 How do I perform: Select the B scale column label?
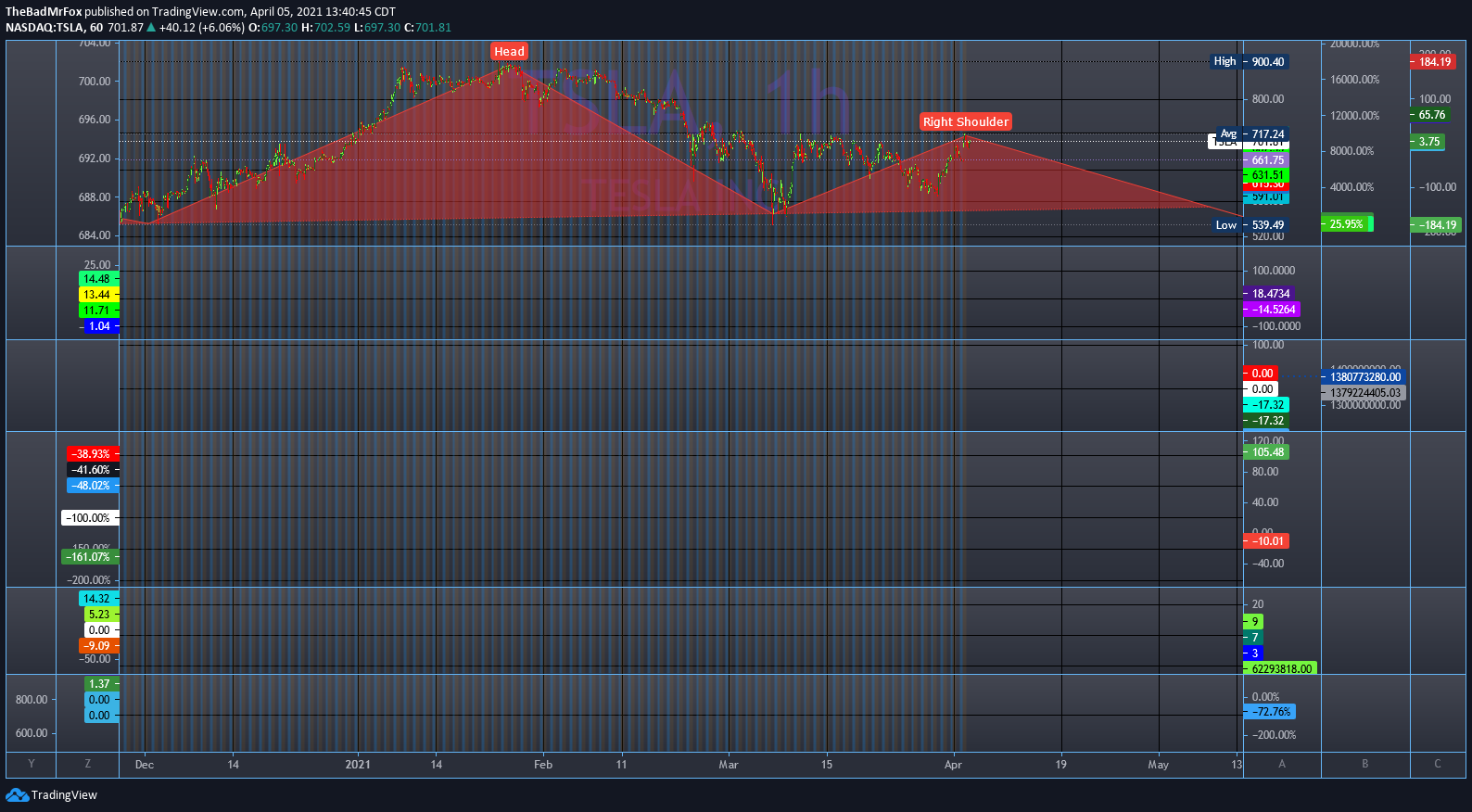pyautogui.click(x=1365, y=764)
